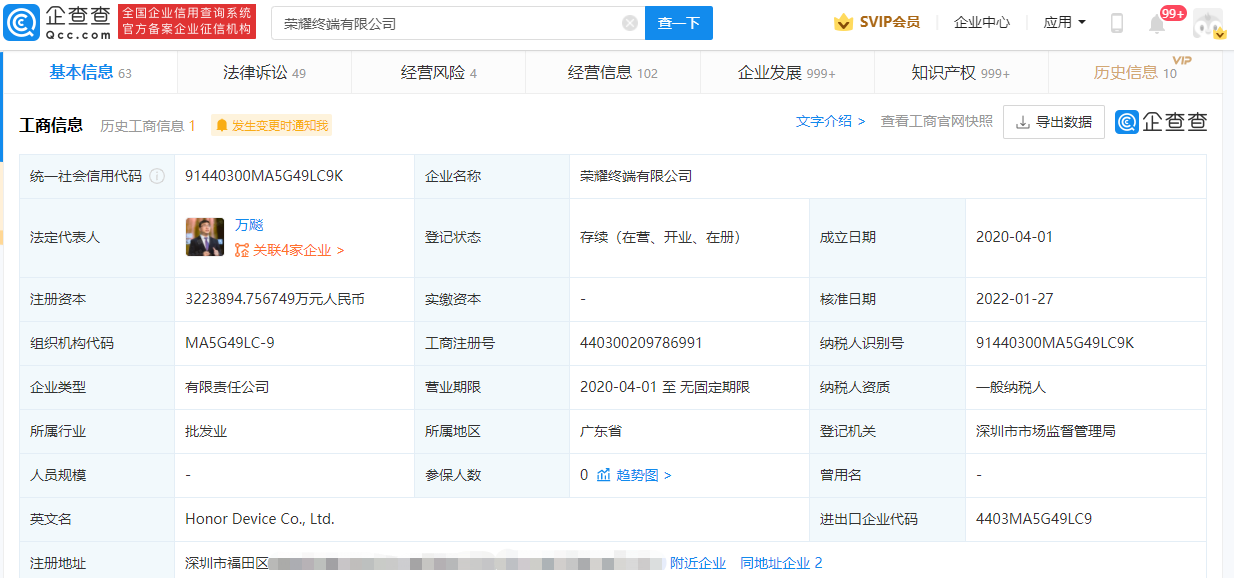Click the 查一下 search button
The image size is (1234, 578).
click(678, 23)
